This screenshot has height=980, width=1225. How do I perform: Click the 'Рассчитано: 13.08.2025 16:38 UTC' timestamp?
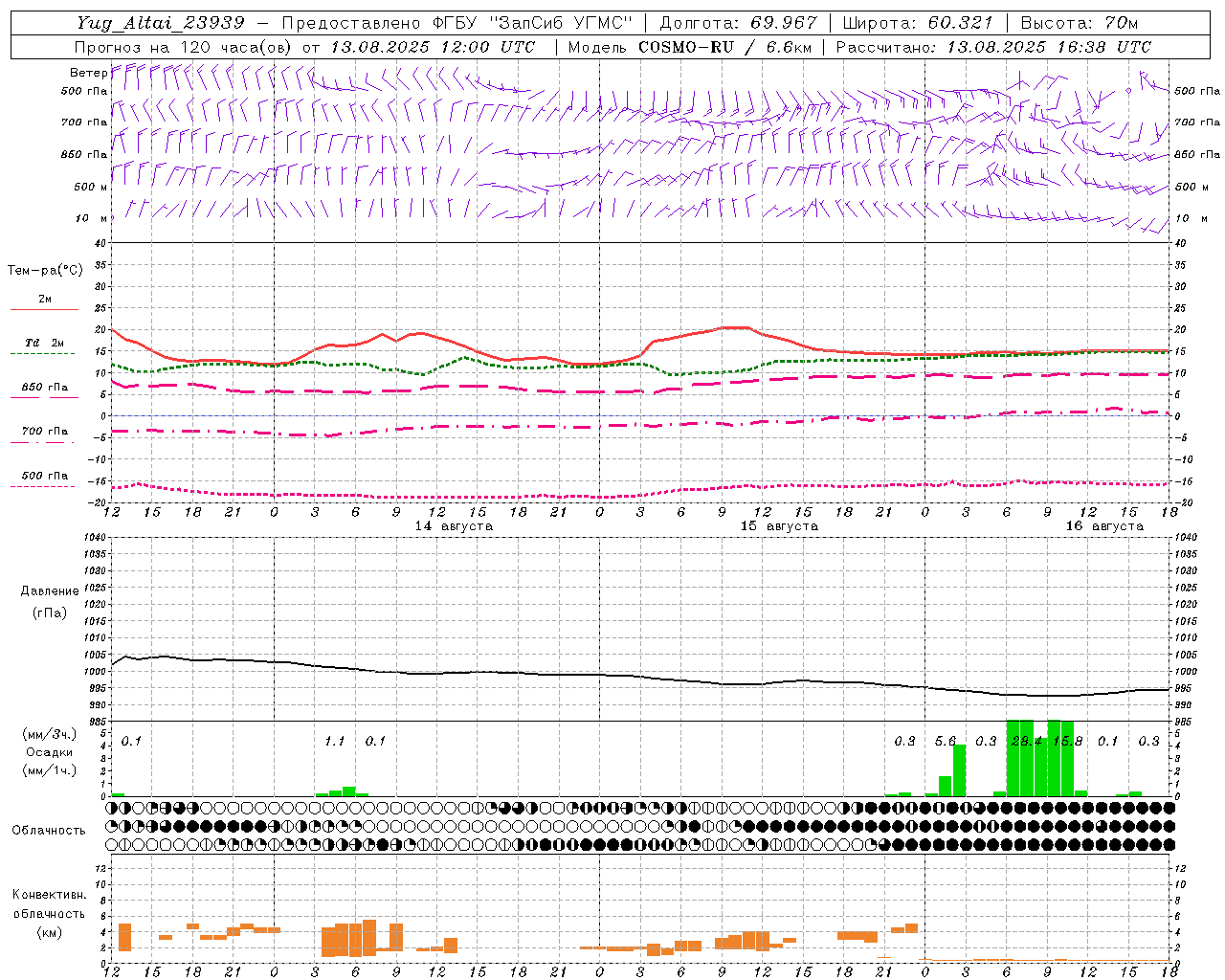click(993, 47)
